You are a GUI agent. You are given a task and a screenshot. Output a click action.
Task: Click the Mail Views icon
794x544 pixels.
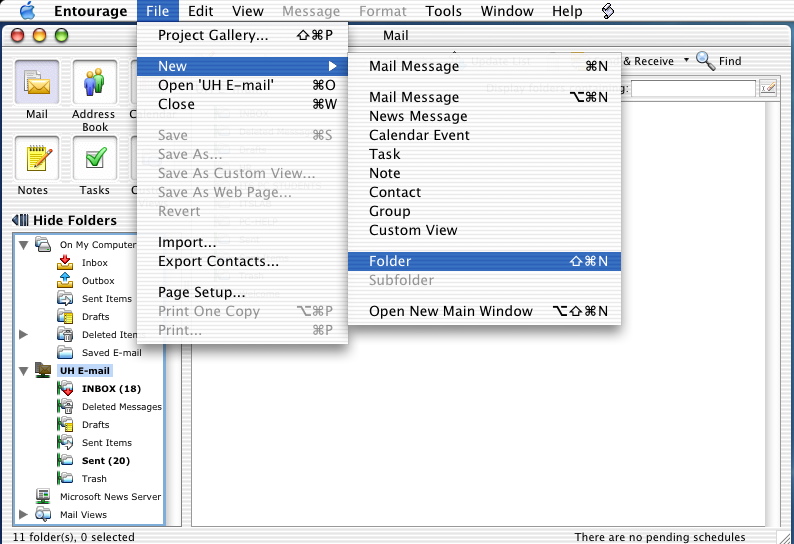tap(43, 514)
